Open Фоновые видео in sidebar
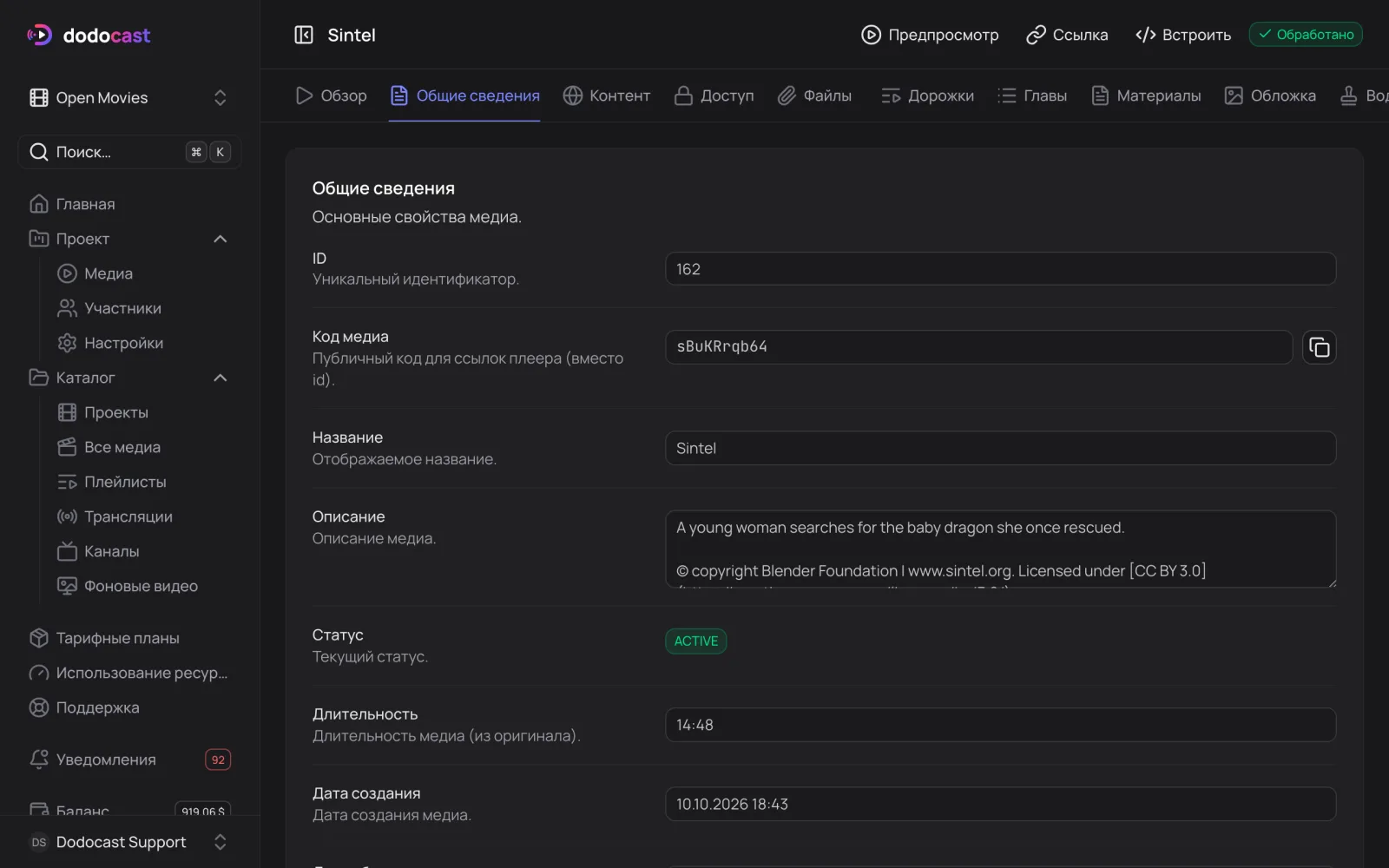Viewport: 1389px width, 868px height. point(143,586)
